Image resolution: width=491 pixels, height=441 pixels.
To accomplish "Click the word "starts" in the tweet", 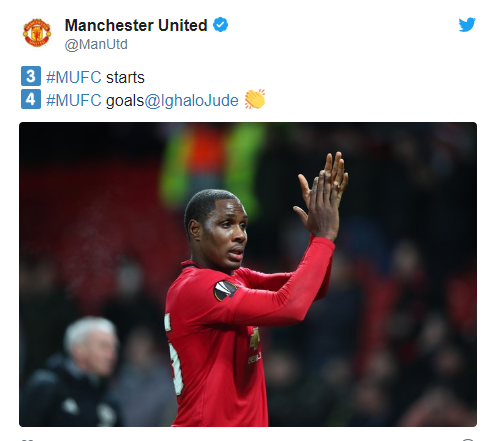I will click(x=125, y=78).
